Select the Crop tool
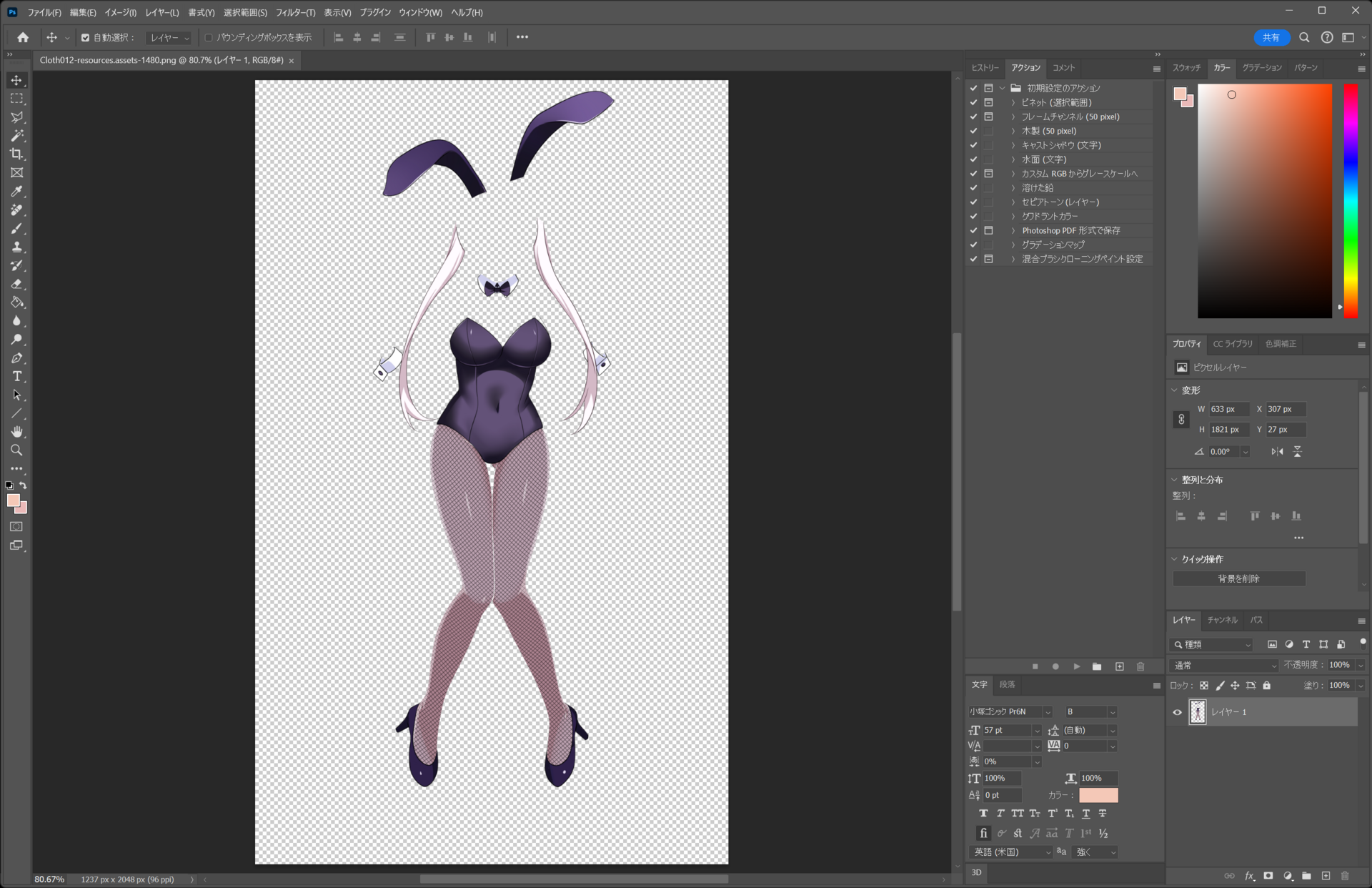 [16, 154]
